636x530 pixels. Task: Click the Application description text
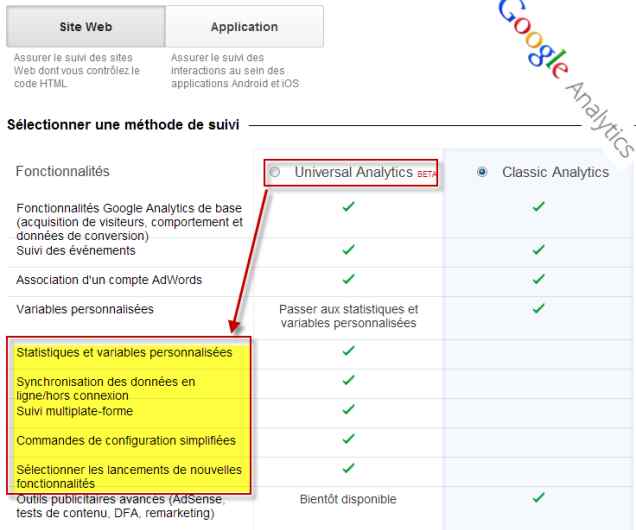pos(235,71)
